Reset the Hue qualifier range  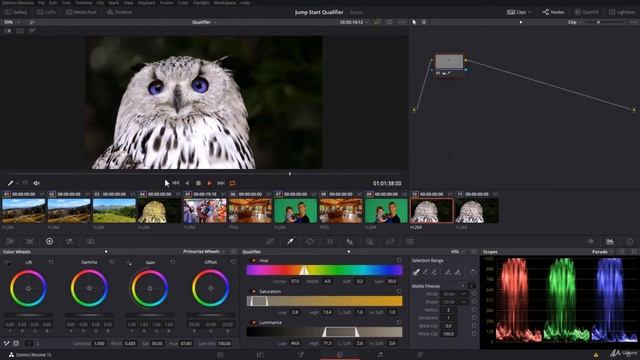(x=399, y=260)
